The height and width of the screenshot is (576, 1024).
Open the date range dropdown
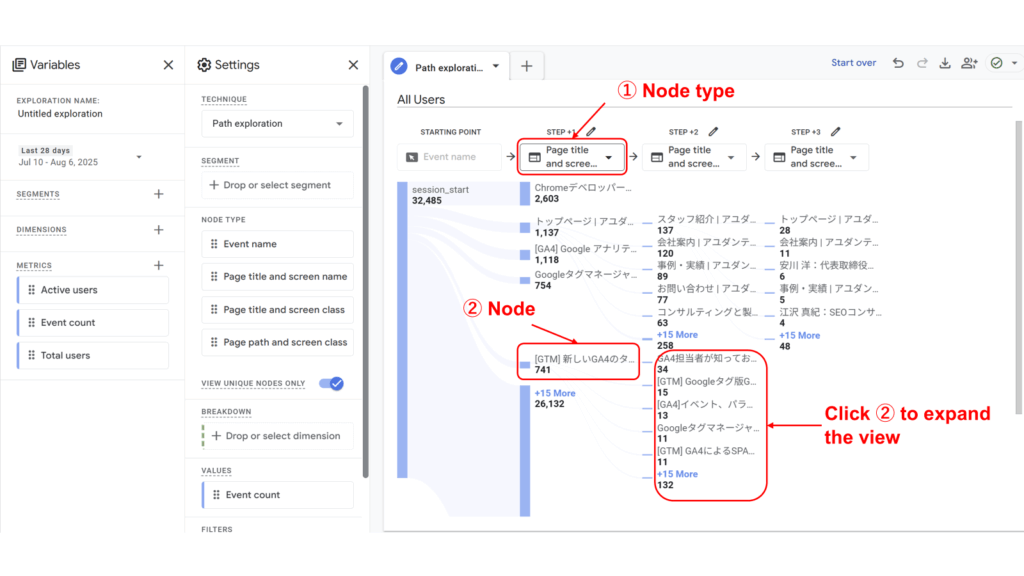coord(138,157)
